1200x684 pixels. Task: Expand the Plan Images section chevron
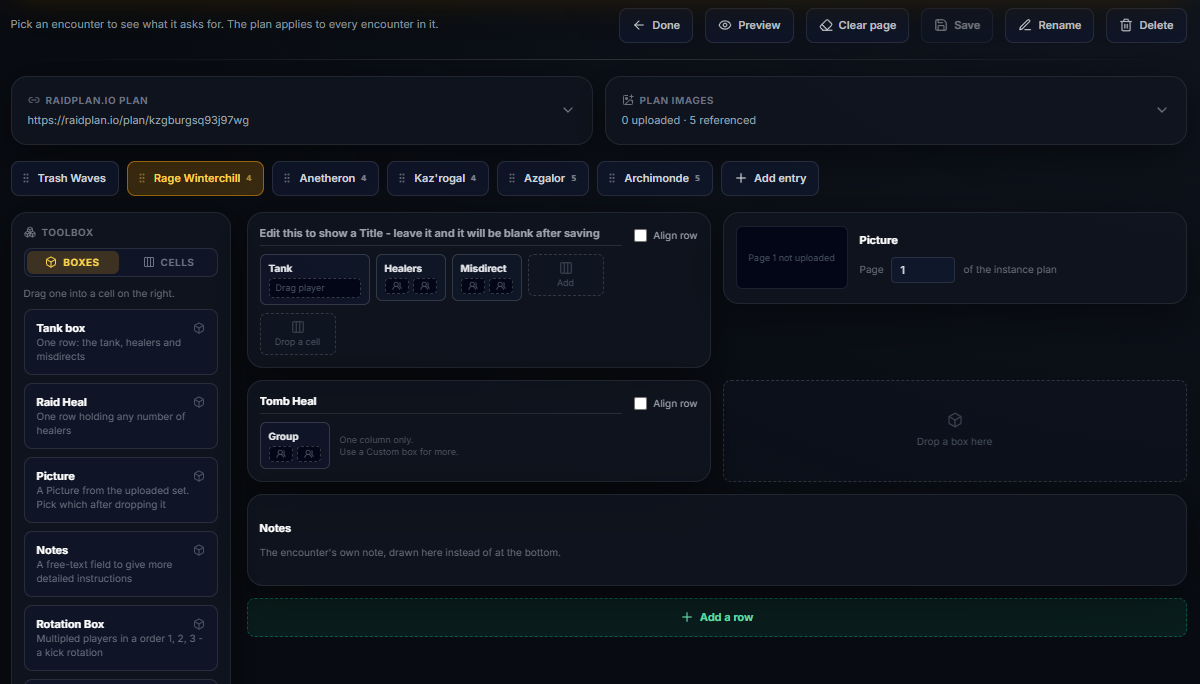pos(1162,110)
